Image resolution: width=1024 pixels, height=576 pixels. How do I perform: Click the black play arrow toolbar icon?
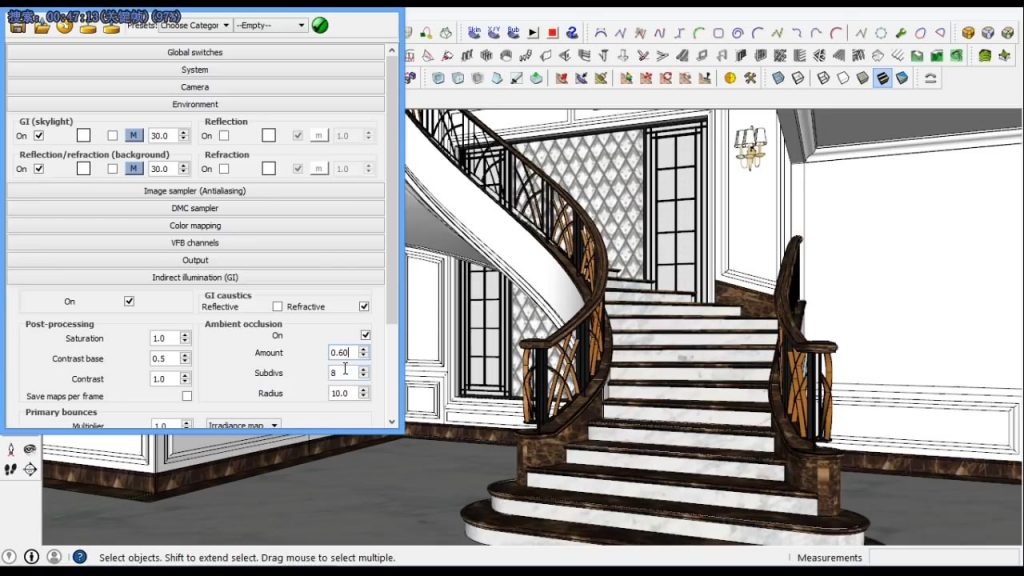click(533, 32)
